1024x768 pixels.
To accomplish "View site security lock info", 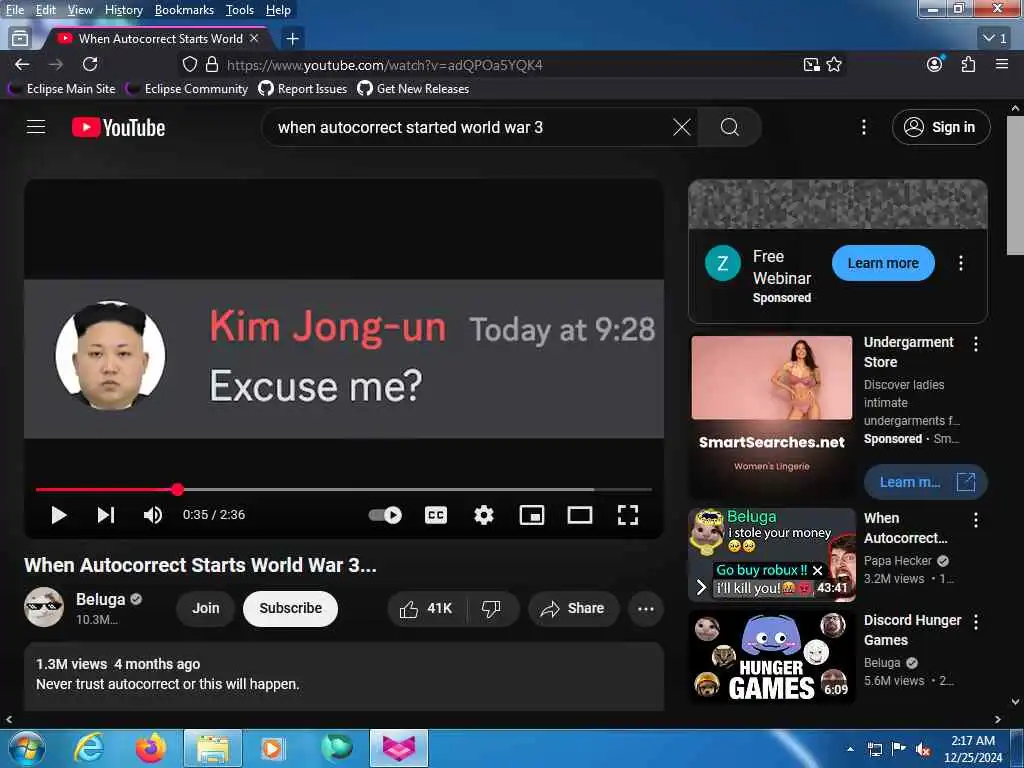I will [212, 65].
